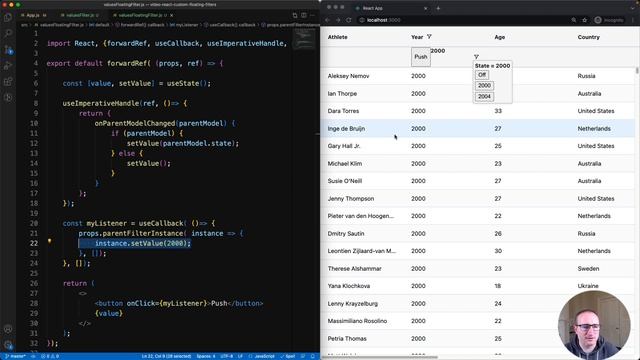
Task: Click the 2004 button in State filter popup
Action: coord(484,97)
